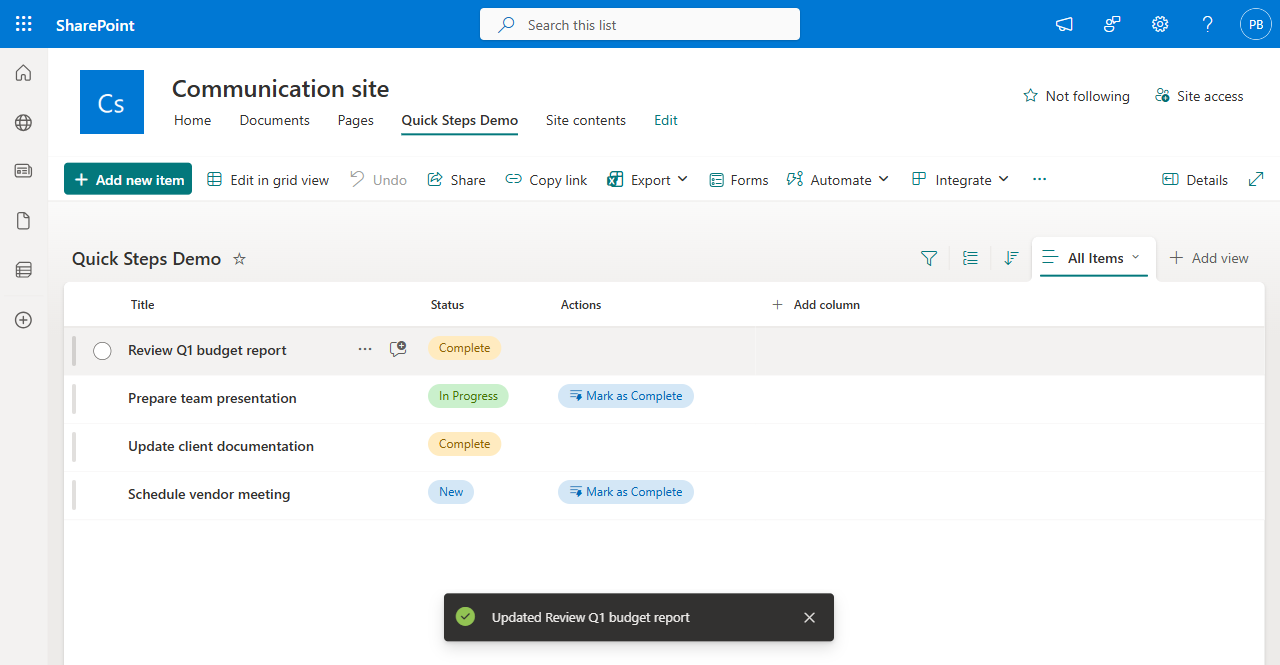Click the expand content full-screen icon
This screenshot has width=1280, height=665.
1257,179
